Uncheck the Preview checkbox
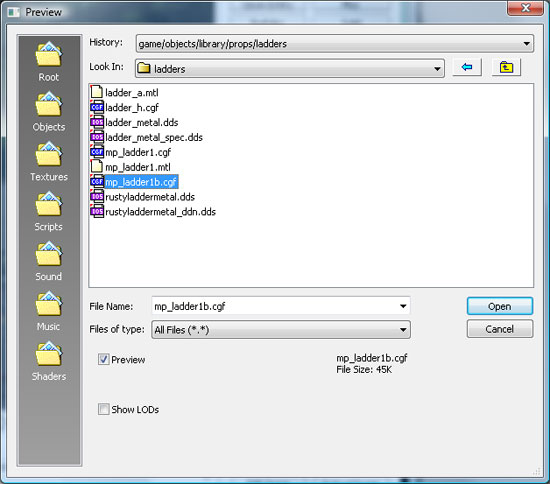Image resolution: width=550 pixels, height=484 pixels. [103, 359]
